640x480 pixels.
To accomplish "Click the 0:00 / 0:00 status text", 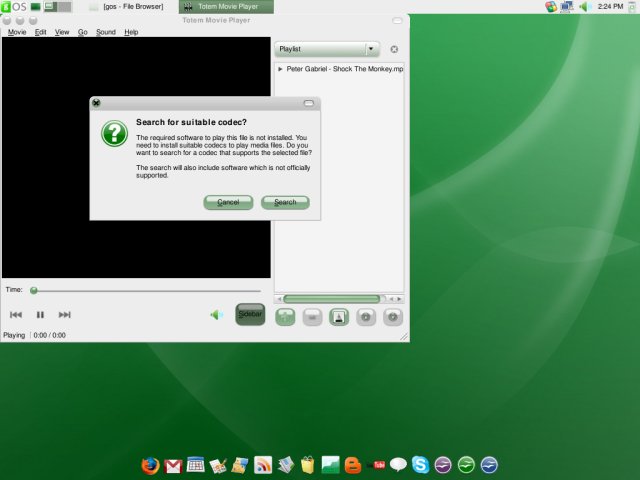I will (49, 335).
